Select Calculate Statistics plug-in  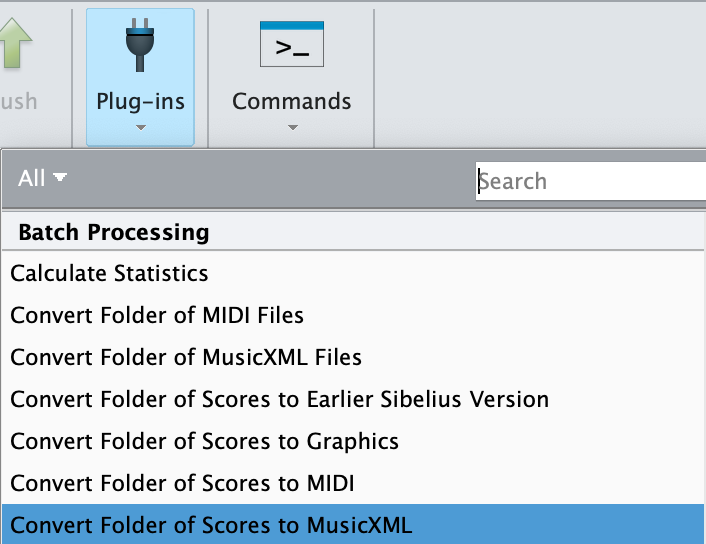click(x=353, y=273)
